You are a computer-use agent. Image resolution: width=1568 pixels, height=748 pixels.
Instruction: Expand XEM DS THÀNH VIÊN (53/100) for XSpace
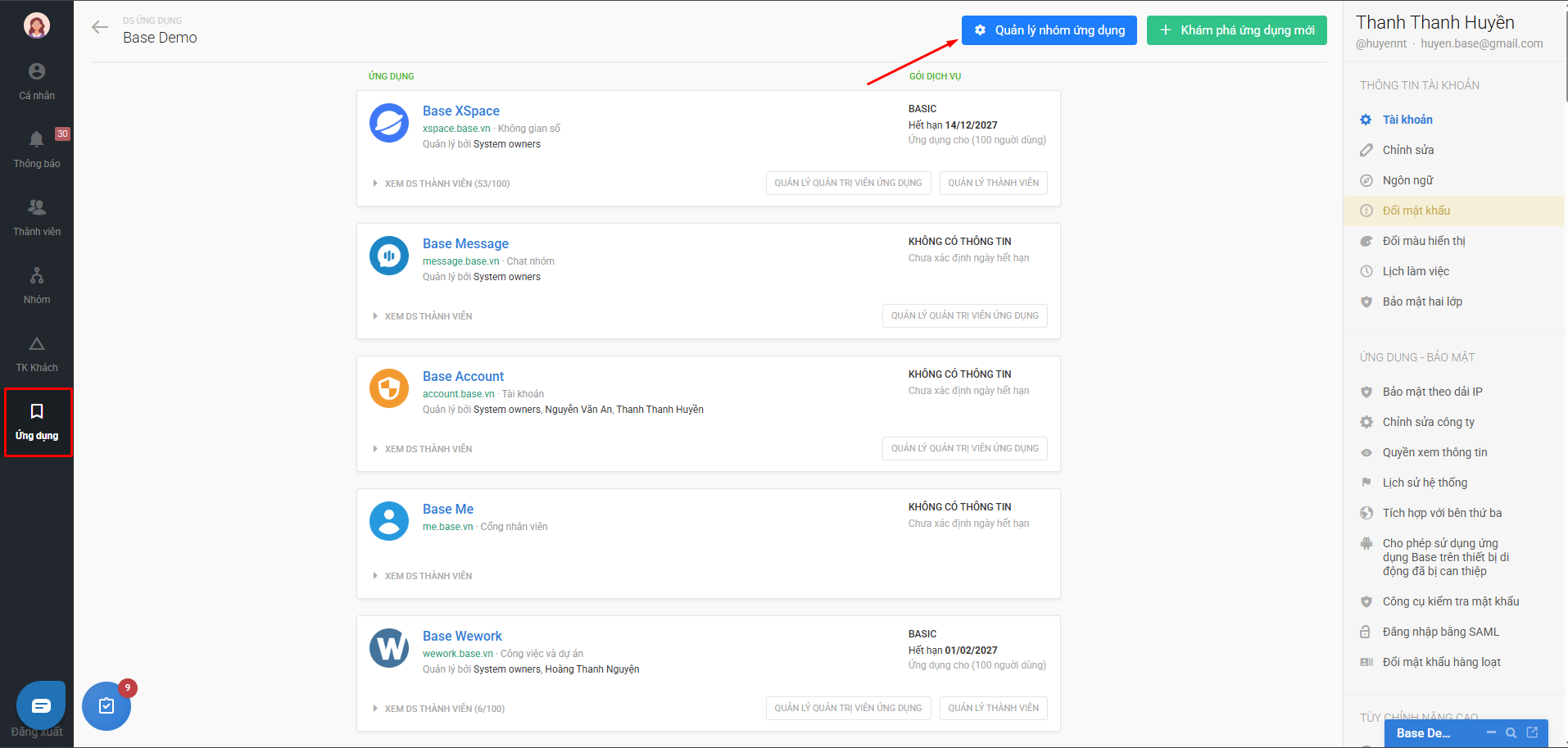point(442,184)
